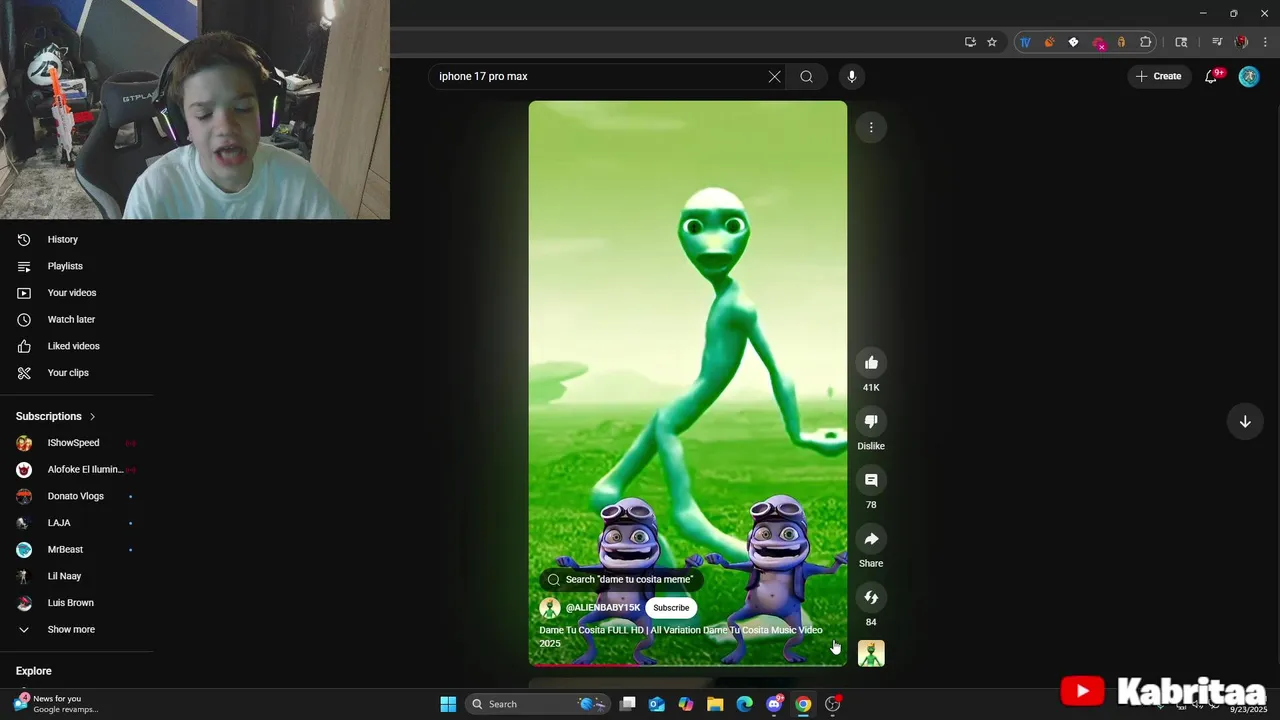This screenshot has height=720, width=1280.
Task: Open Donato Vlogs channel
Action: (x=77, y=496)
